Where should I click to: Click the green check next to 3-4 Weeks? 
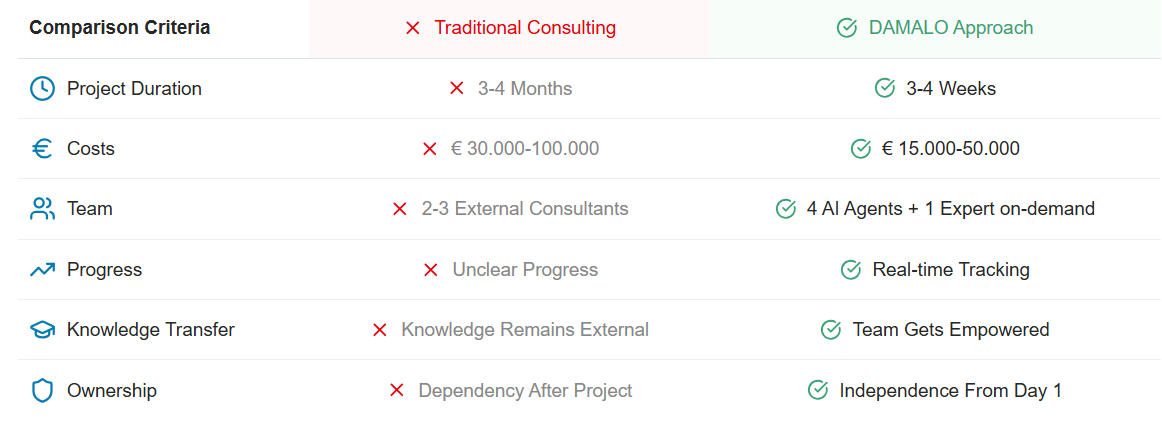[x=885, y=89]
